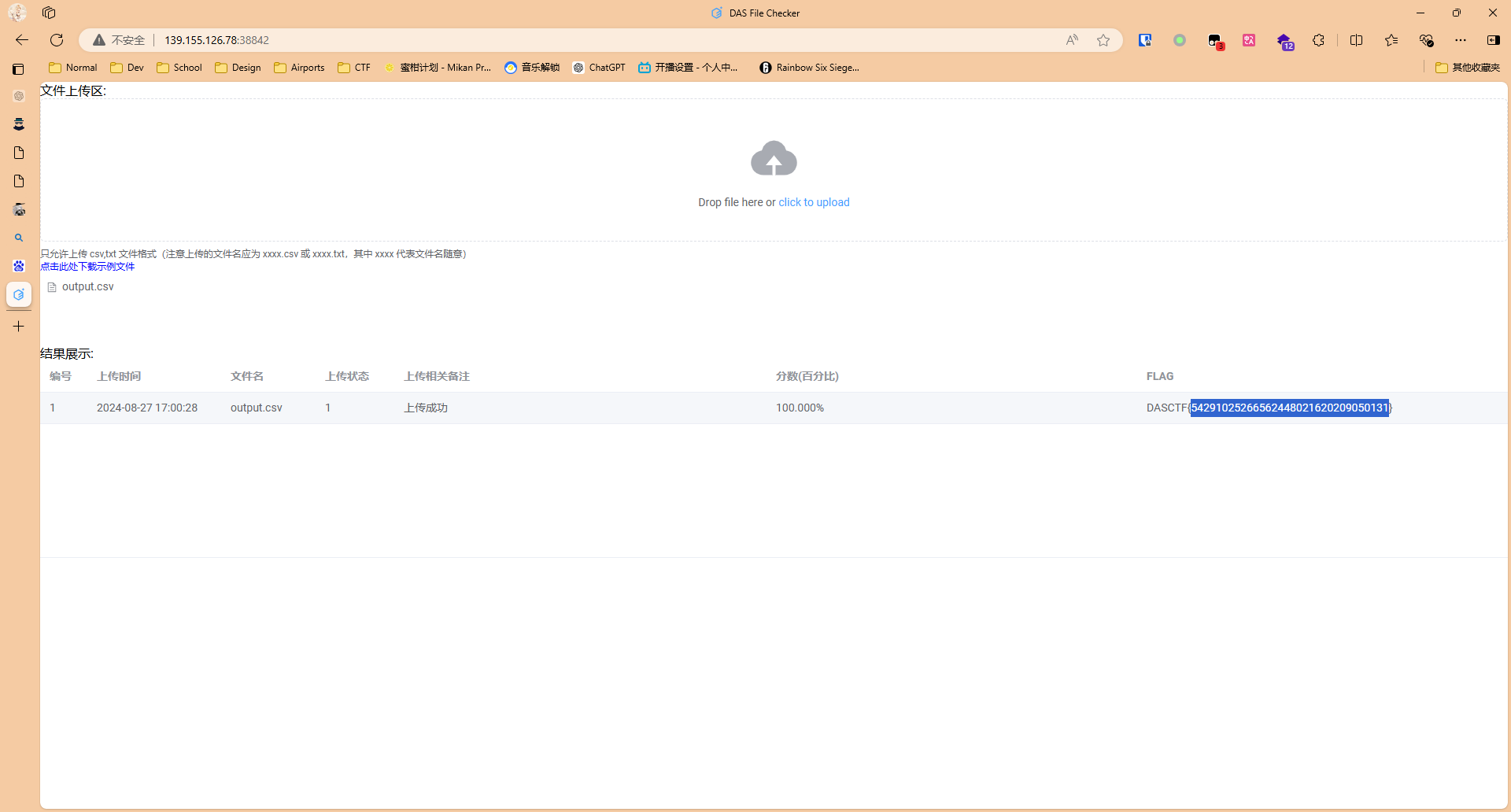Open browser settings and more menu

point(1461,40)
